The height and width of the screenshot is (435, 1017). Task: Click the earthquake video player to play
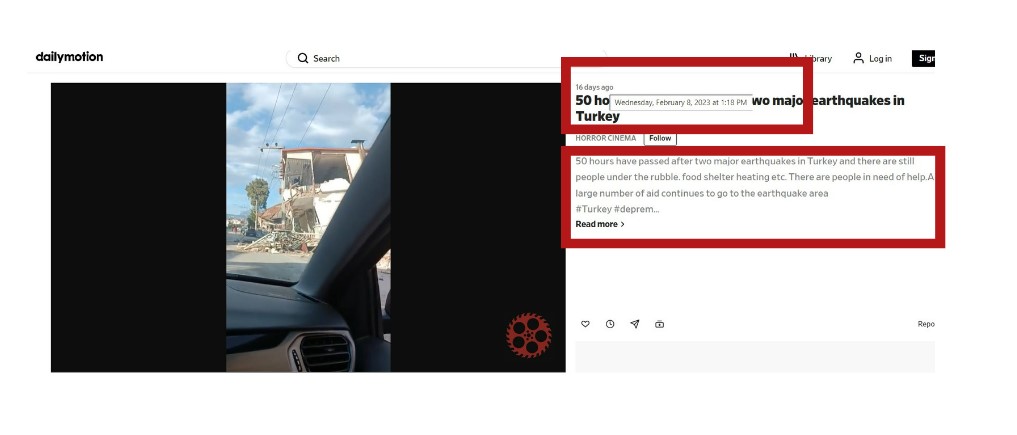tap(308, 228)
